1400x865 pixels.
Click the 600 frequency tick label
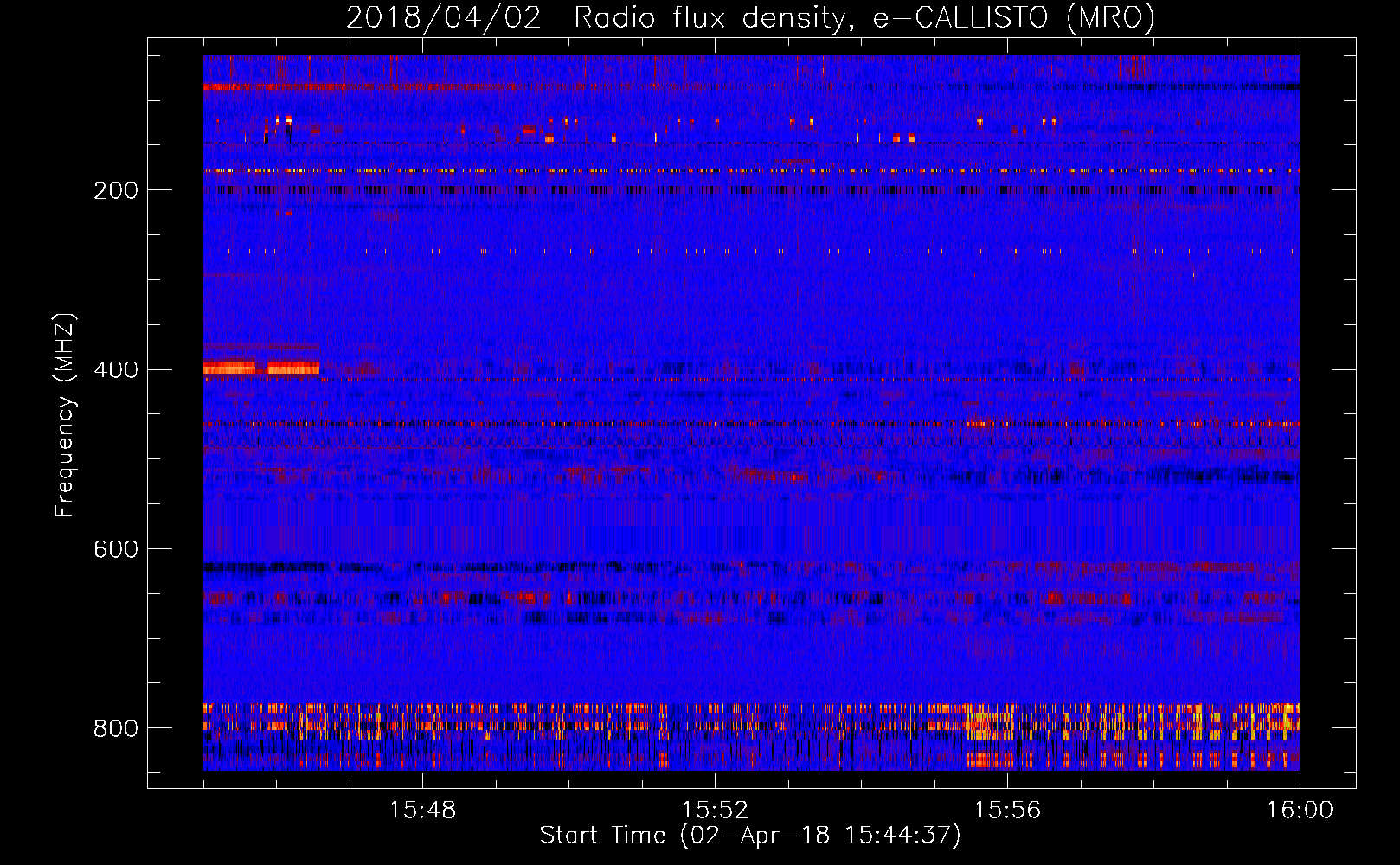115,550
